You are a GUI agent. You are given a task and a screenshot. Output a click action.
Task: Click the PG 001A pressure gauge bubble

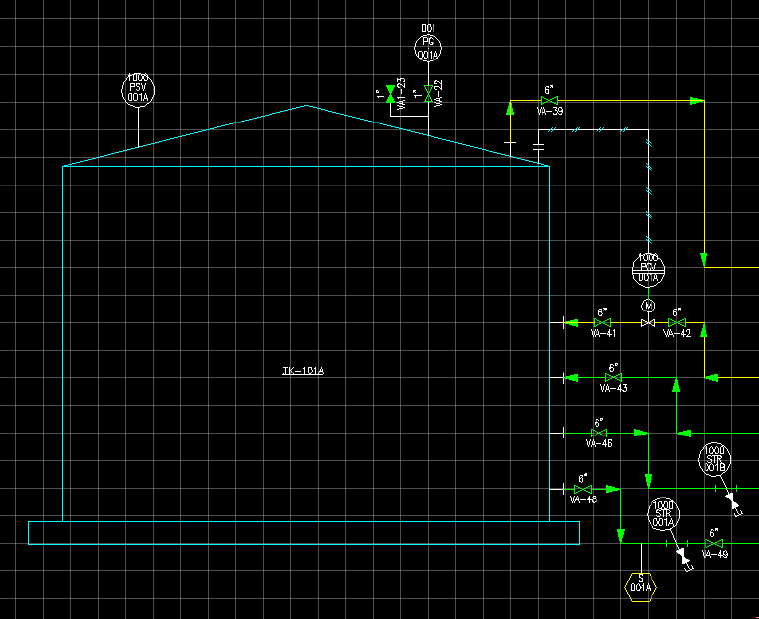[x=428, y=48]
